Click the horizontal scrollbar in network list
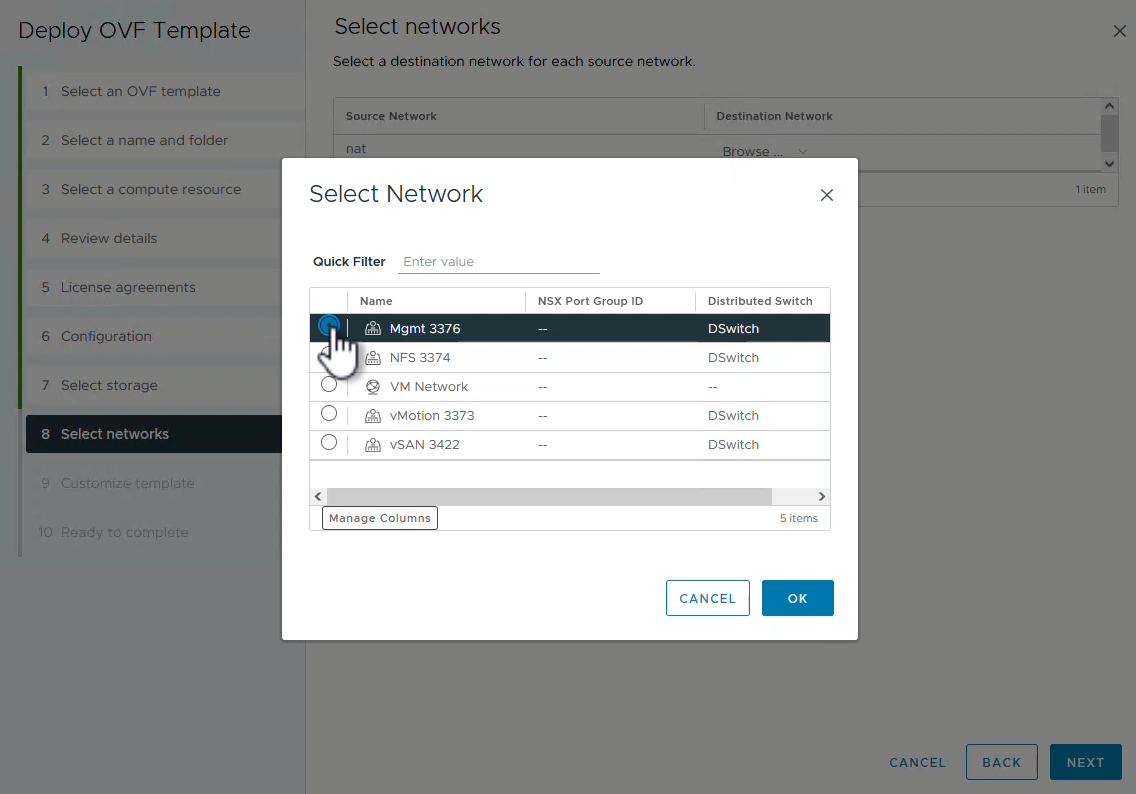1136x794 pixels. click(549, 496)
